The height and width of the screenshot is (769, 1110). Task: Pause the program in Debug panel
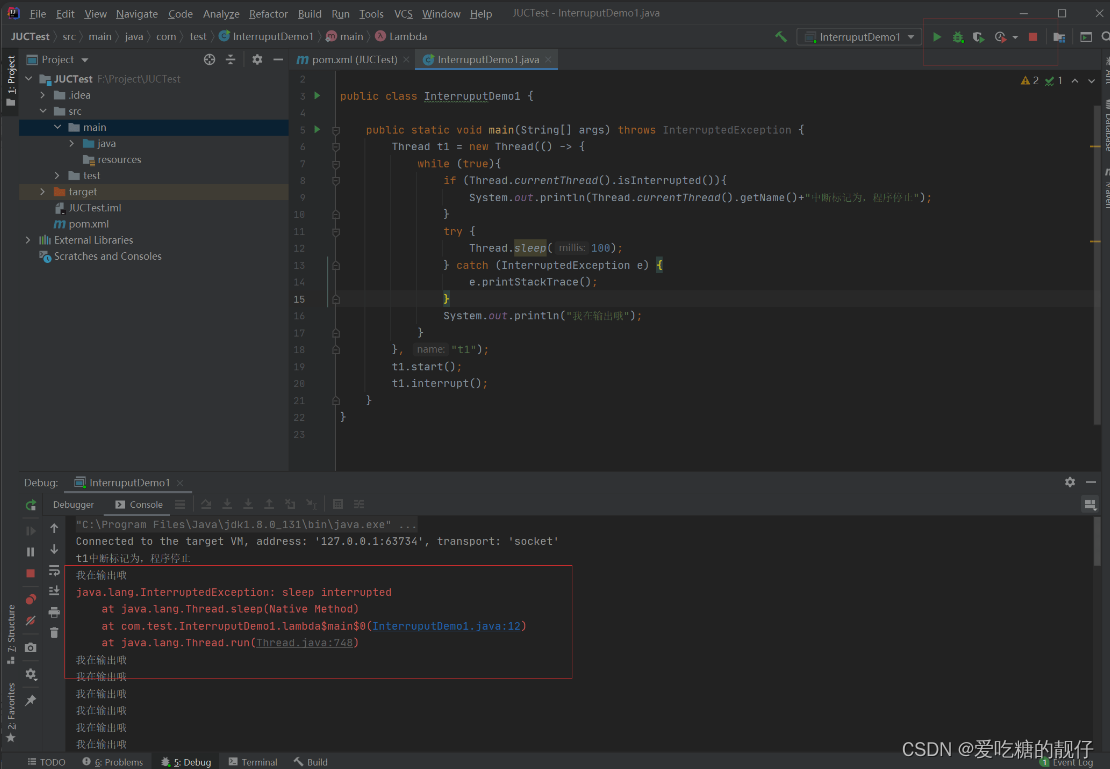30,552
